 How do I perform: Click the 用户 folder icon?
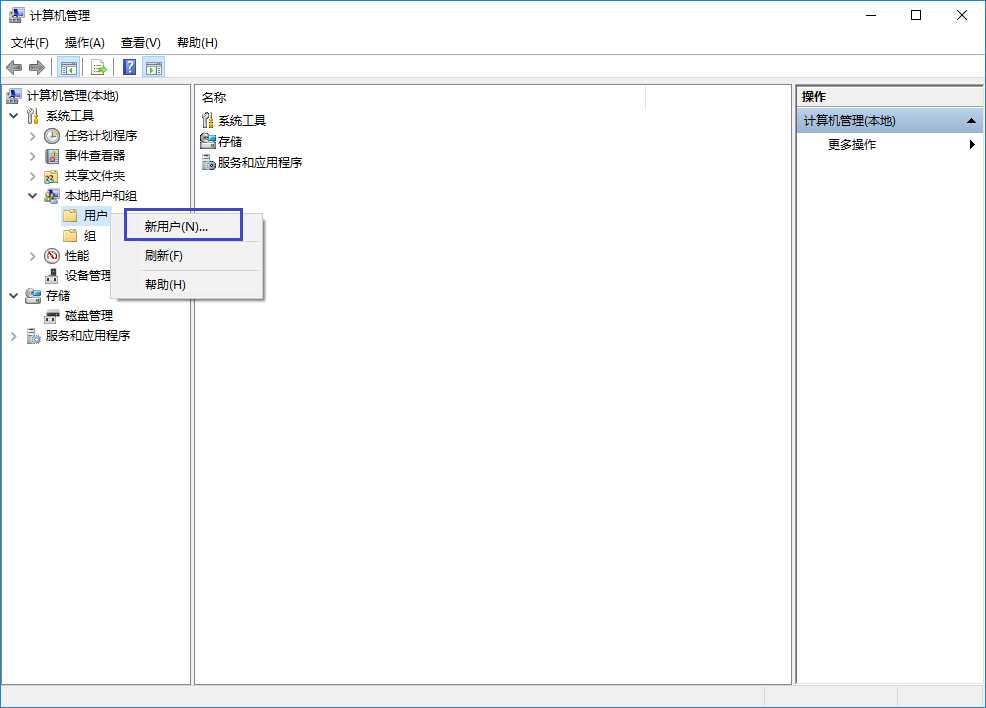[70, 216]
